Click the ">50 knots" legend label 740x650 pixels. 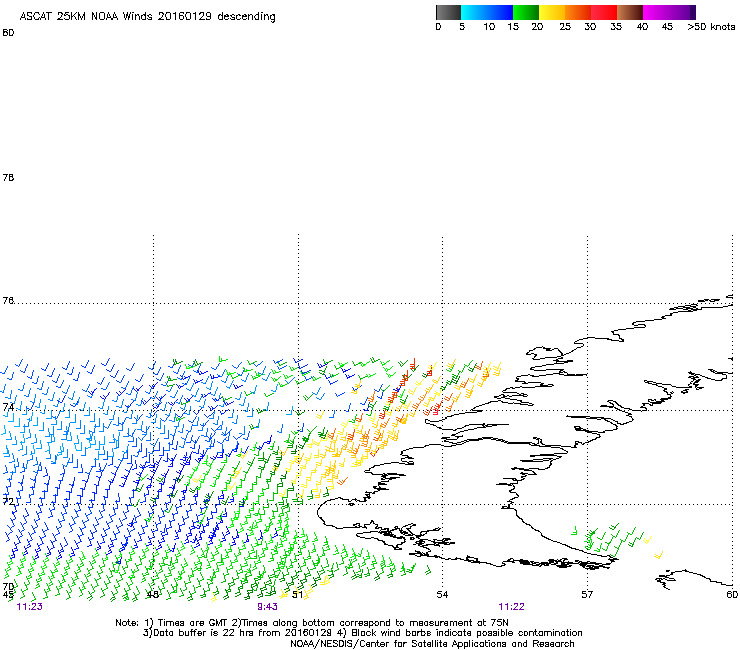[x=711, y=27]
